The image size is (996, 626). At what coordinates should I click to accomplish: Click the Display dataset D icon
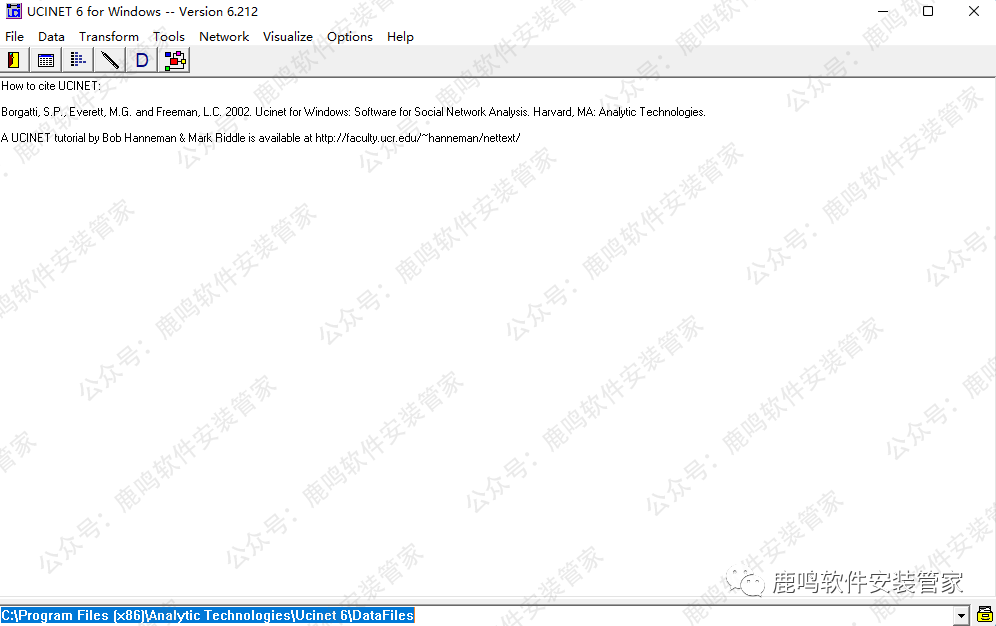(x=142, y=60)
